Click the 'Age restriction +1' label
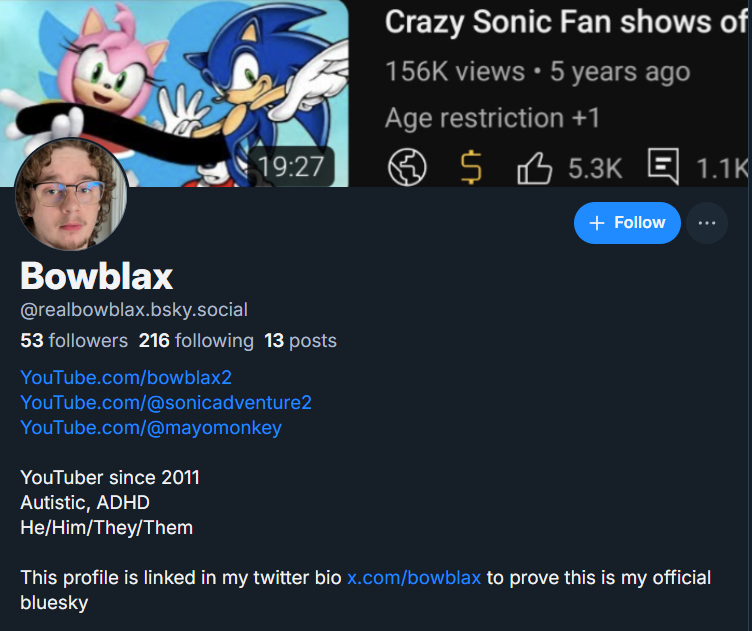Image resolution: width=752 pixels, height=631 pixels. (492, 118)
